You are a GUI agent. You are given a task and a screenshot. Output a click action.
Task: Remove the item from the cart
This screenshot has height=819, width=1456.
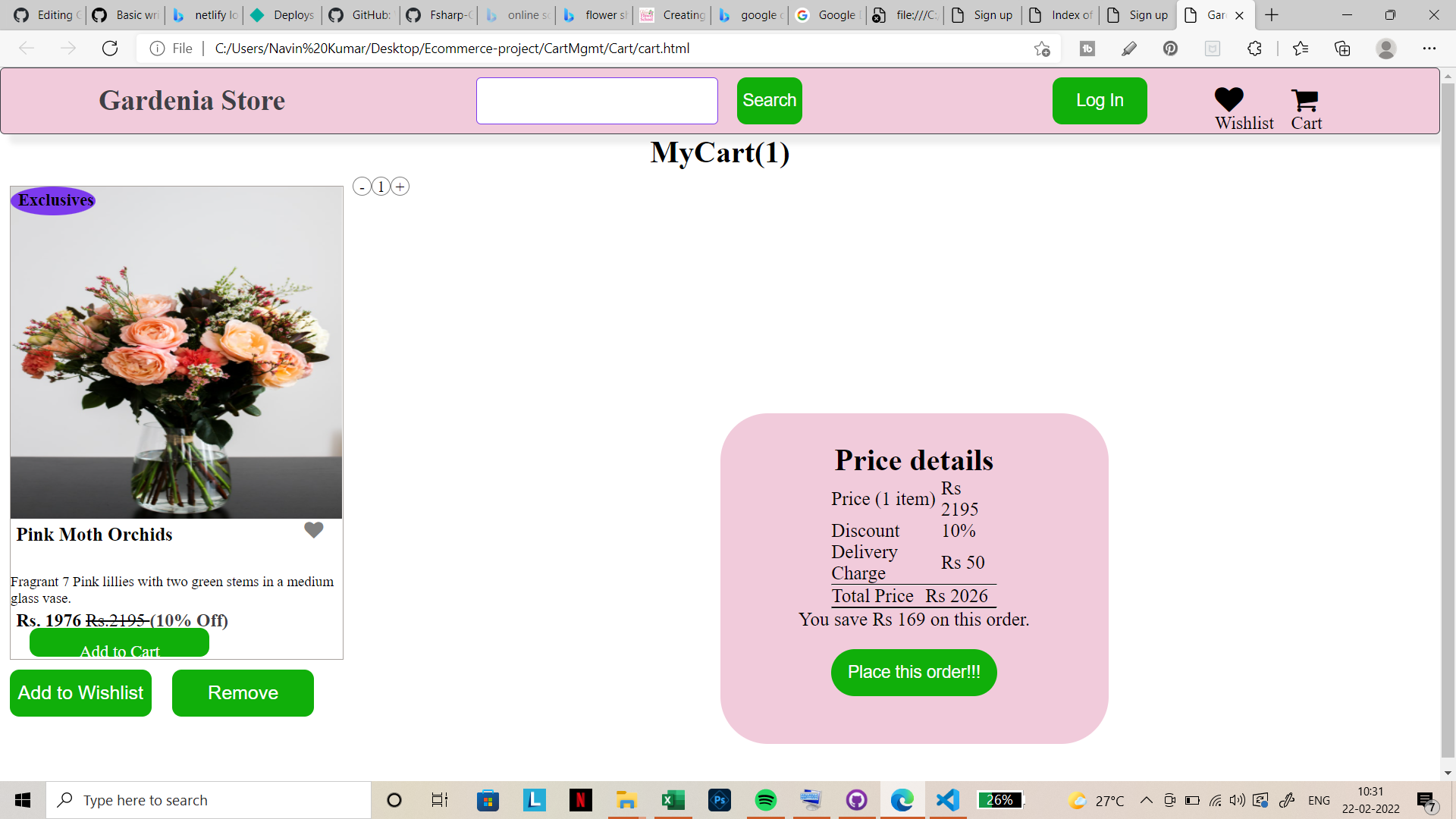tap(243, 692)
